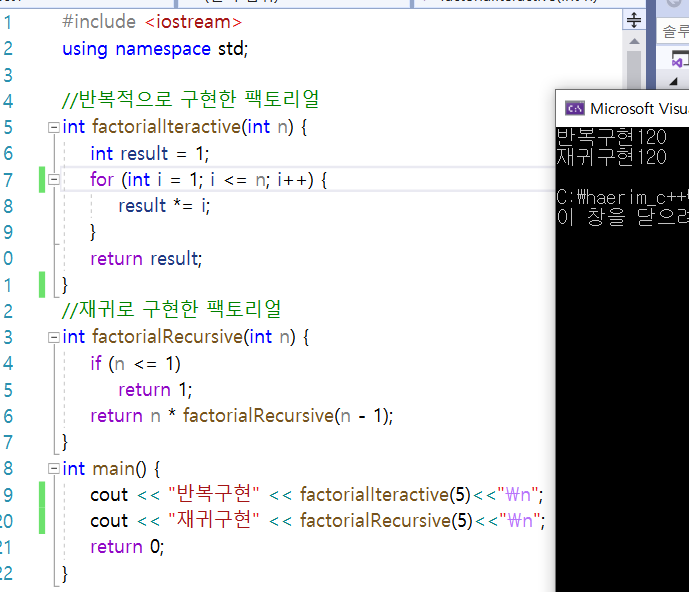Click the 'for (int i = 1; i <= n; i++)' line
Image resolution: width=689 pixels, height=592 pixels.
209,180
